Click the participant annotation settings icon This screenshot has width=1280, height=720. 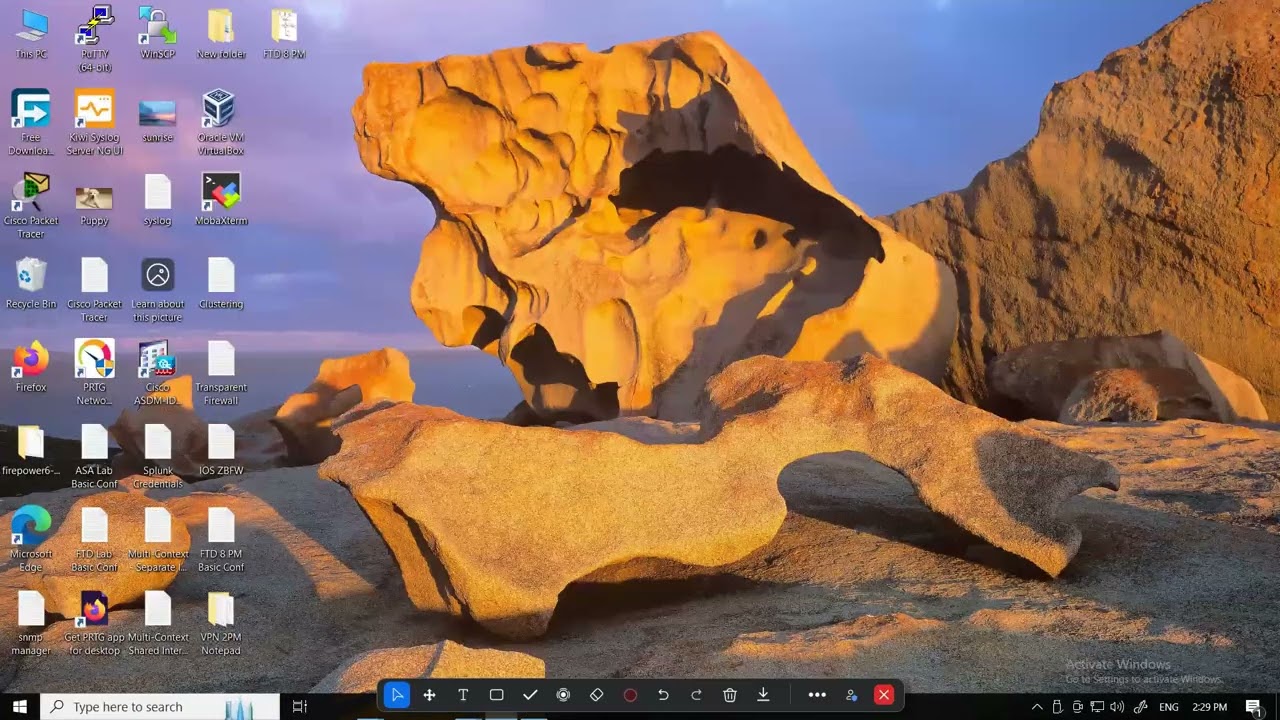(851, 695)
